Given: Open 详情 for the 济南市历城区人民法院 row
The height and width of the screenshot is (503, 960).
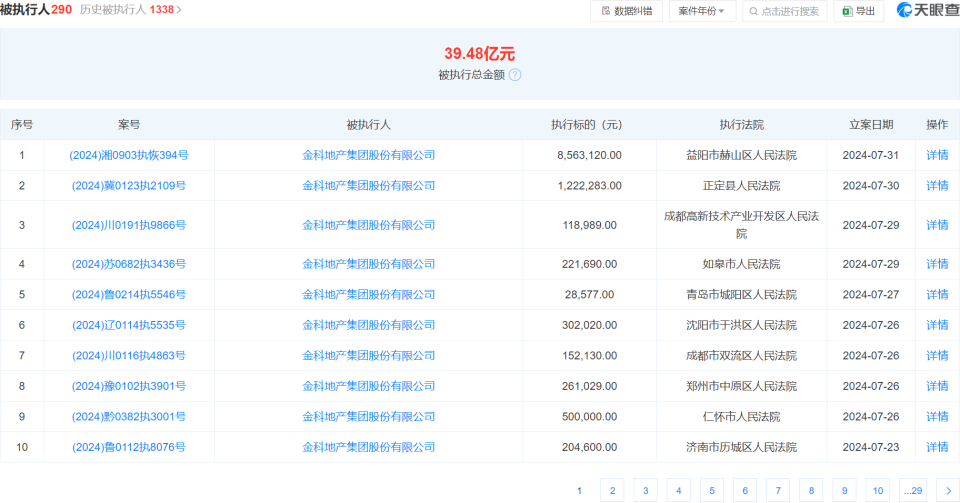Looking at the screenshot, I should tap(937, 448).
